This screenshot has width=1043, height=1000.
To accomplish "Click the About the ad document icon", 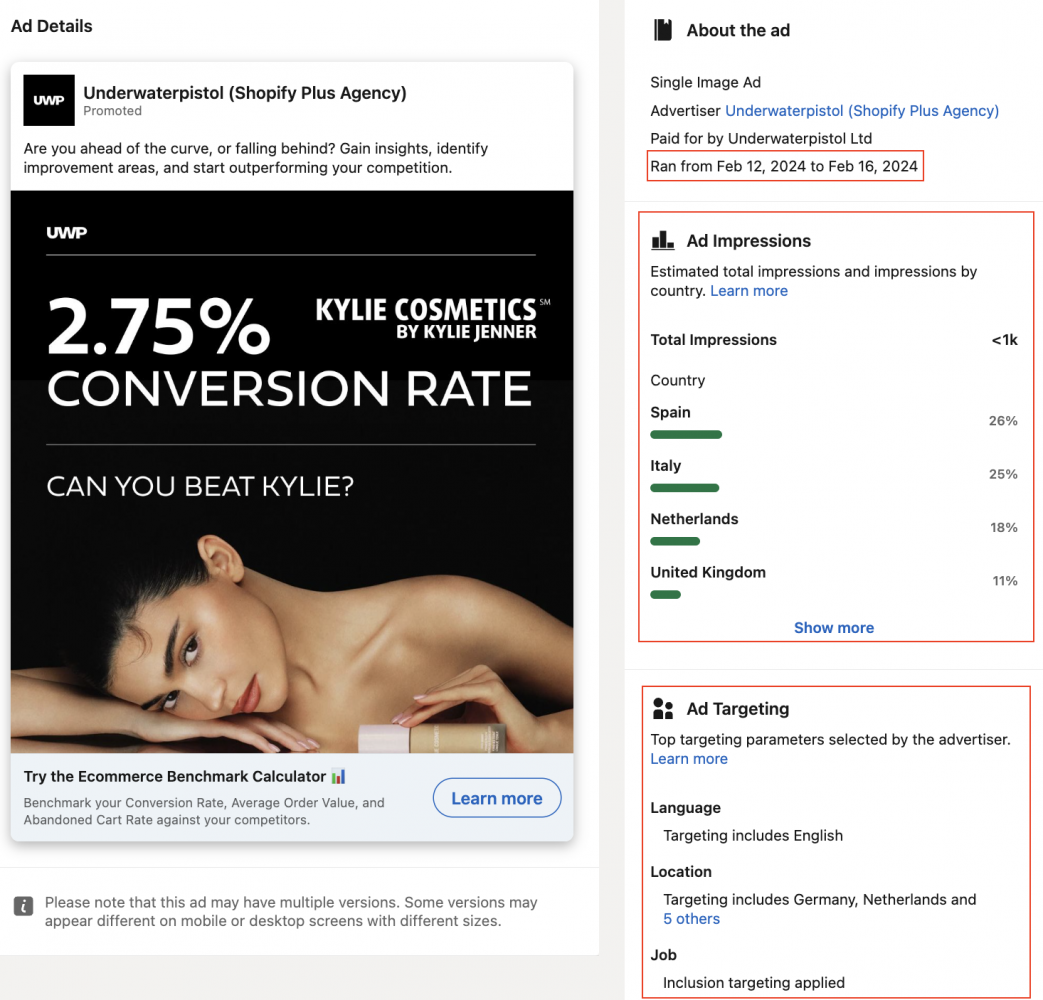I will 663,30.
